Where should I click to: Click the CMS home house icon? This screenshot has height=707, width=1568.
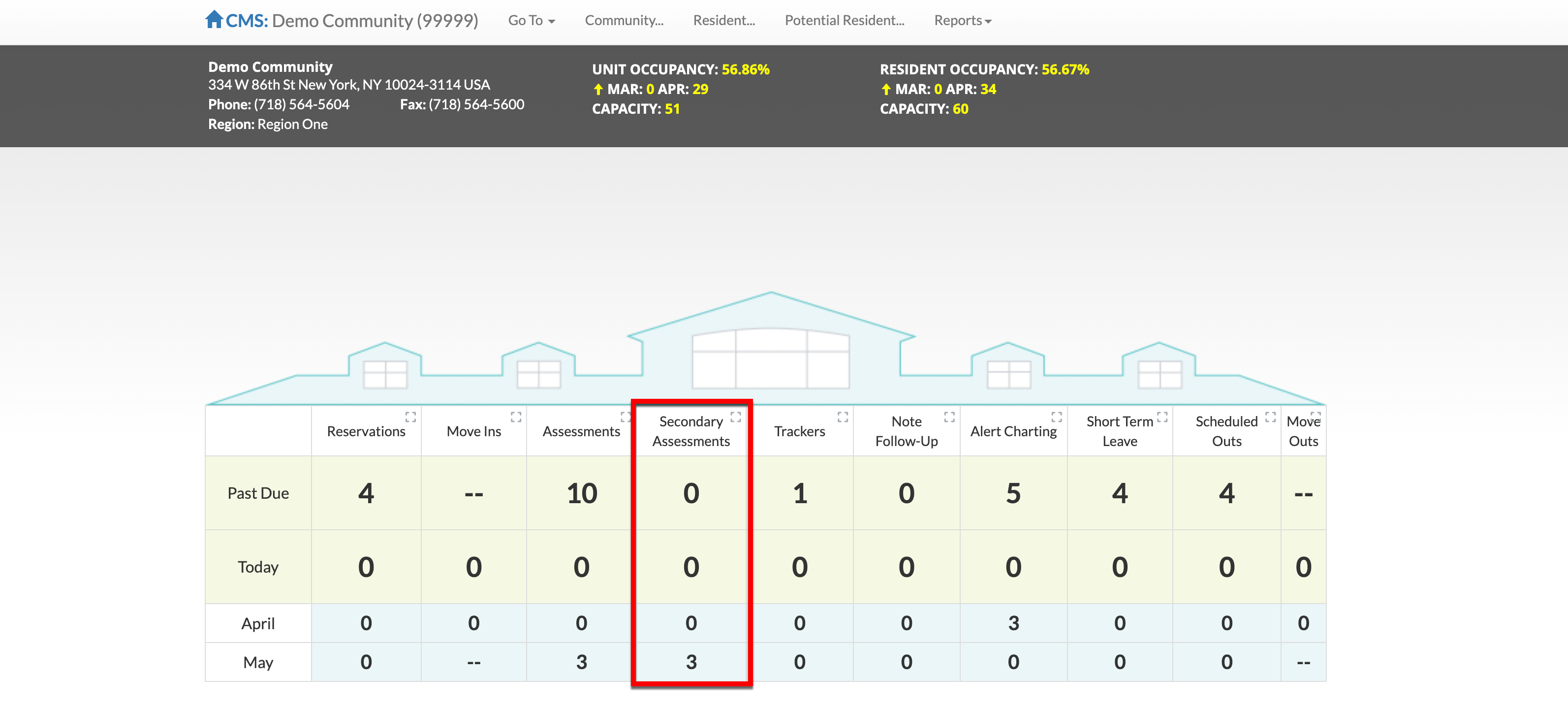tap(214, 20)
